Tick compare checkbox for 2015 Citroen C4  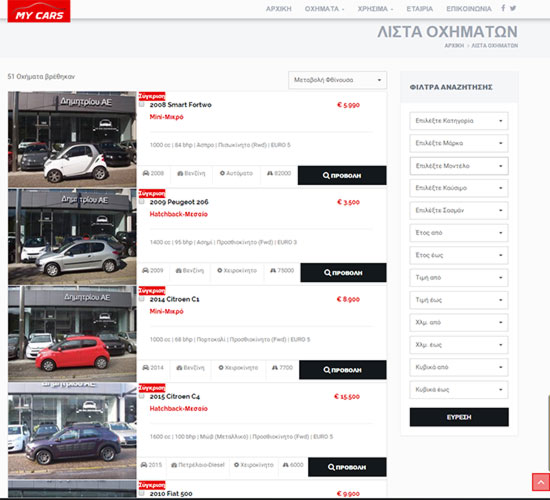(142, 396)
